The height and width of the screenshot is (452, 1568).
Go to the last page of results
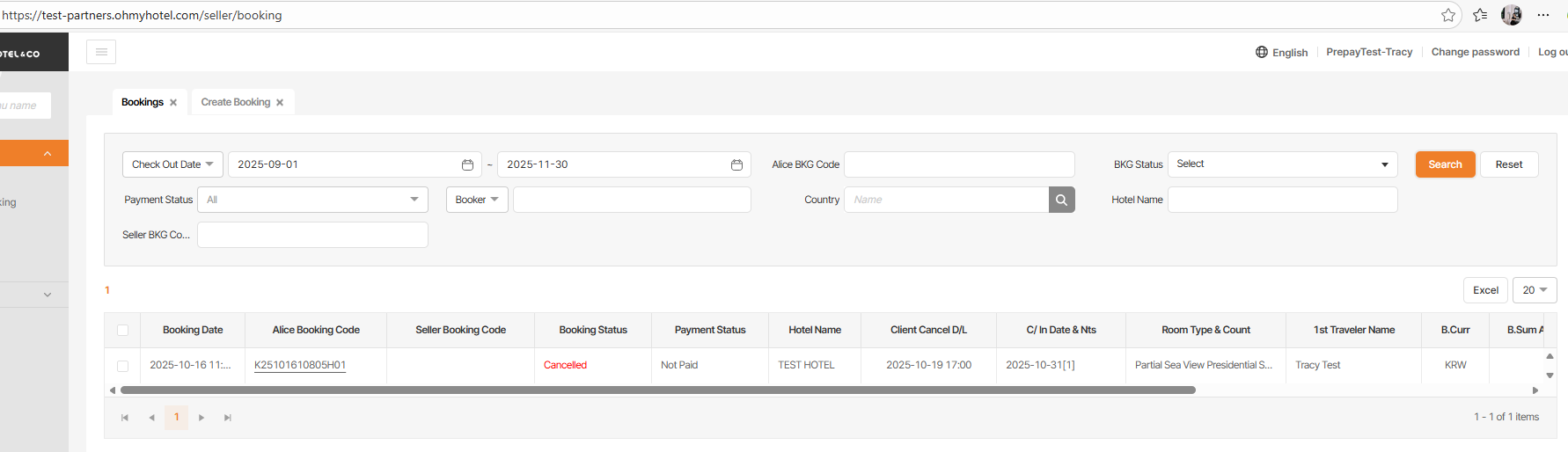tap(228, 418)
